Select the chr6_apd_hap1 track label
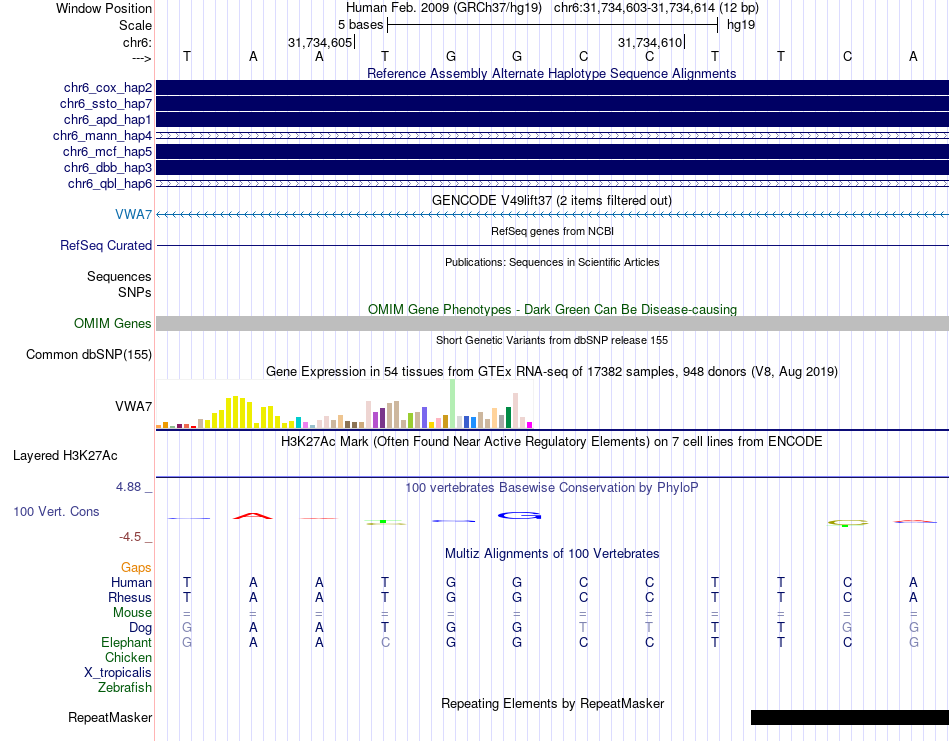 pos(108,119)
